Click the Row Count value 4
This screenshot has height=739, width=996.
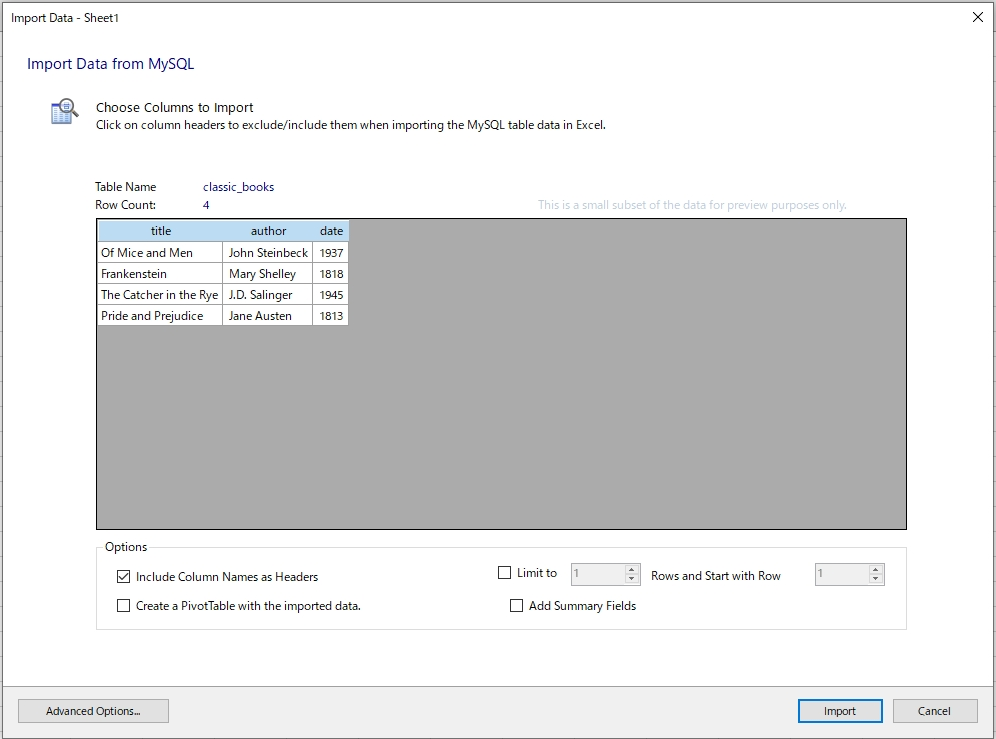click(x=206, y=205)
